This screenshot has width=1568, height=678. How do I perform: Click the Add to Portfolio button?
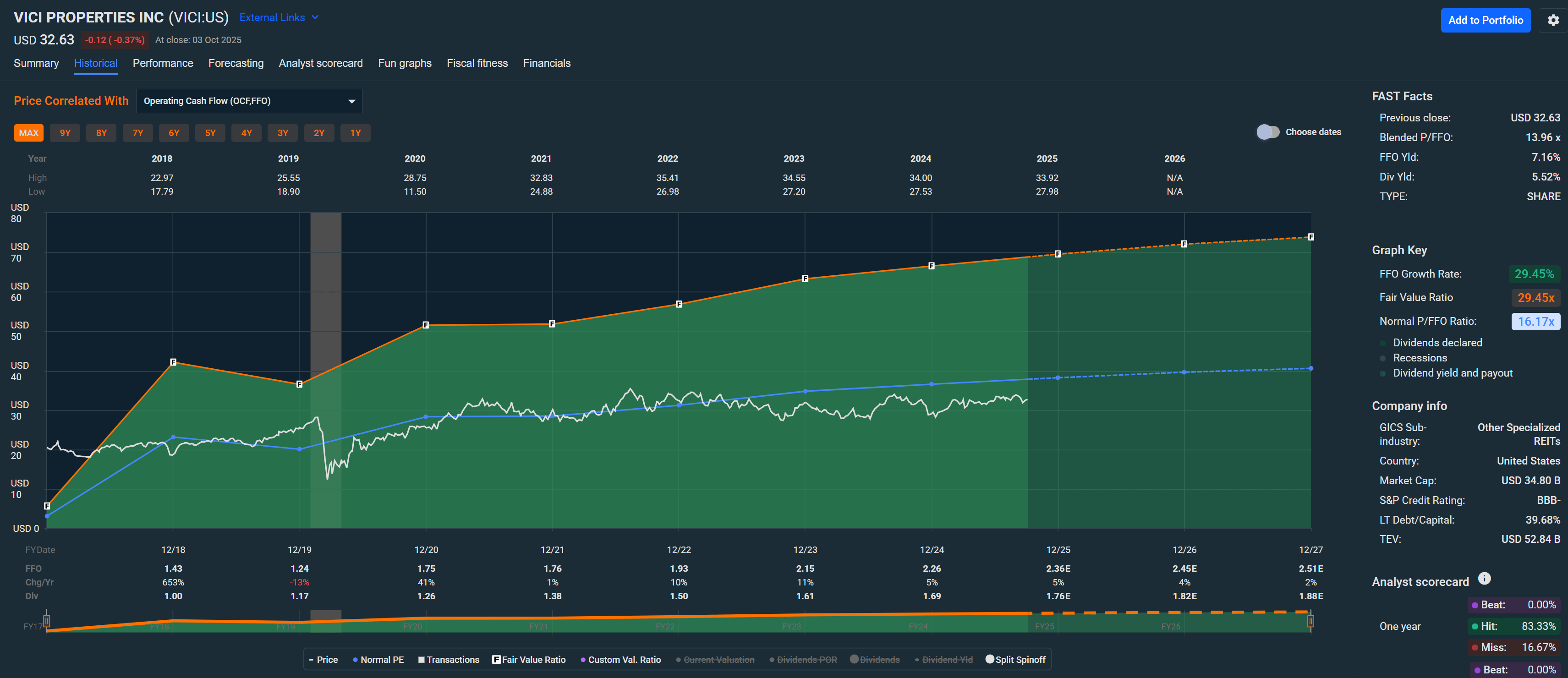coord(1485,20)
